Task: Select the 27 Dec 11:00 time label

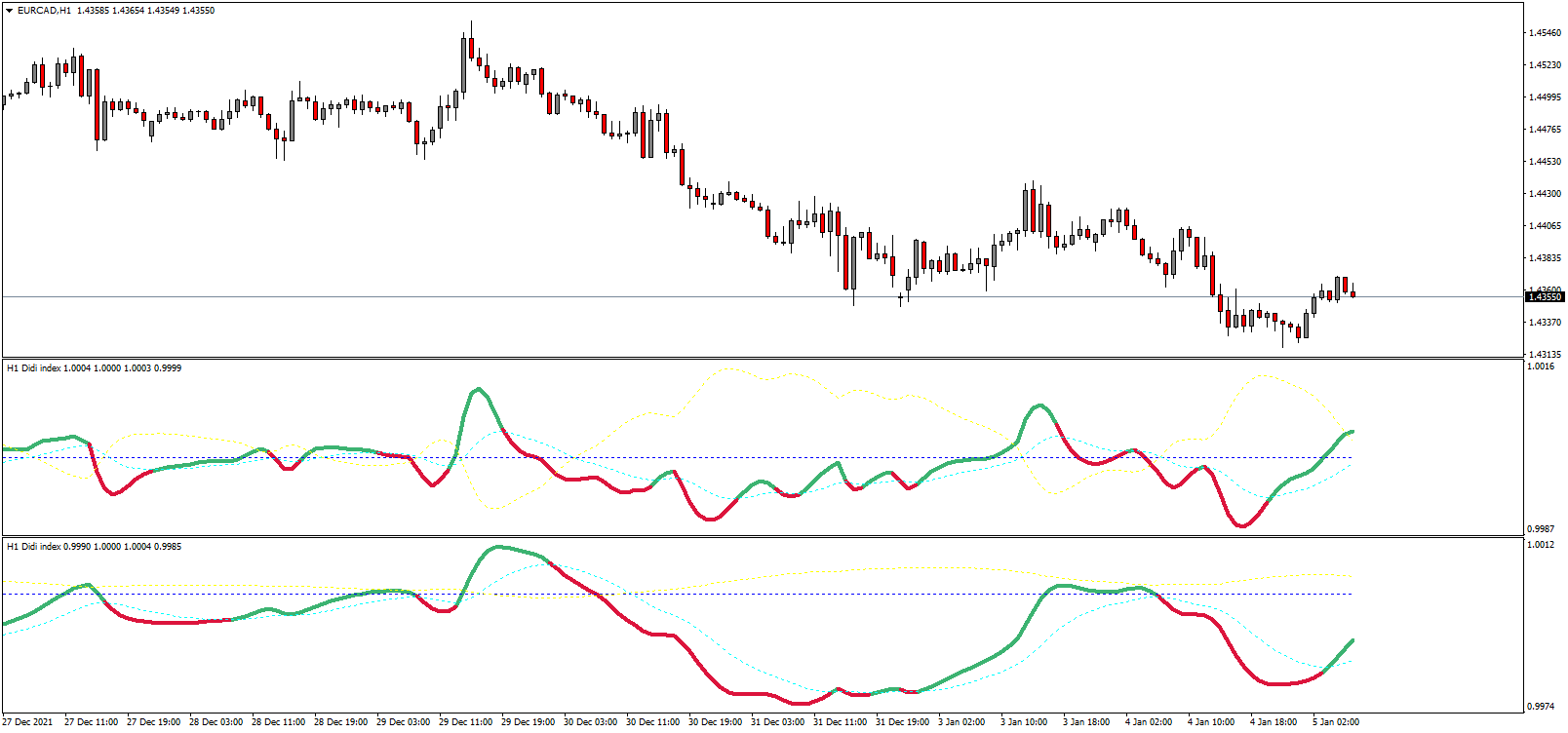Action: click(x=91, y=722)
